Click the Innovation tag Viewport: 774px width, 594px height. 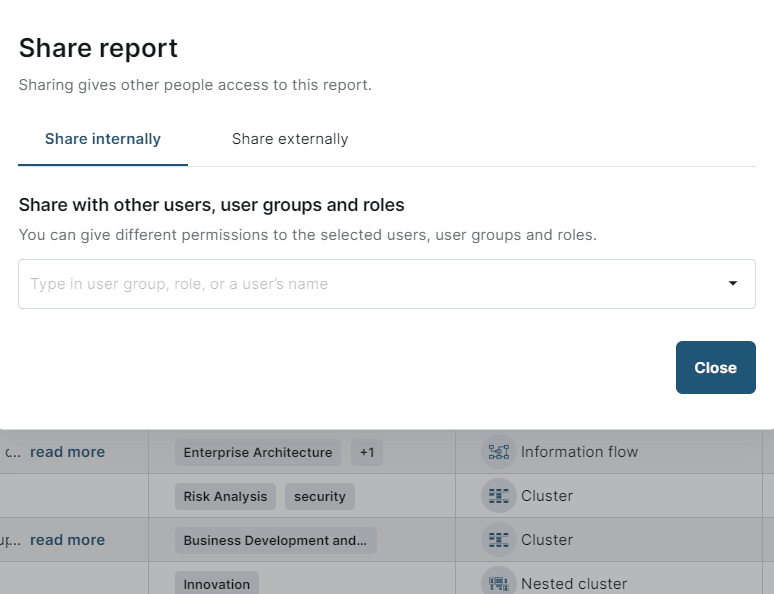[x=216, y=583]
